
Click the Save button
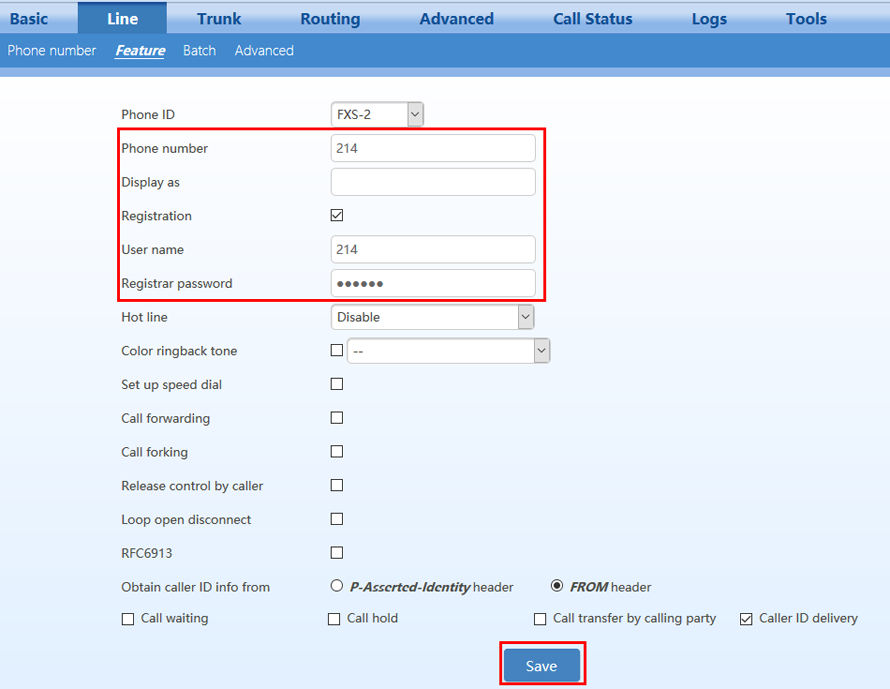pos(542,666)
